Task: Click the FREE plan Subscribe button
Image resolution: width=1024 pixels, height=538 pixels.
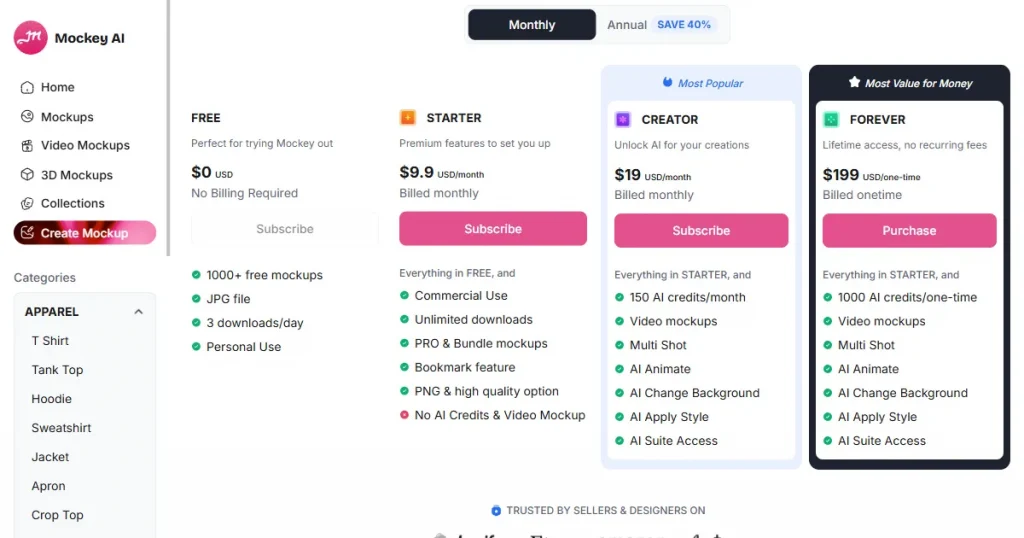Action: (x=285, y=229)
